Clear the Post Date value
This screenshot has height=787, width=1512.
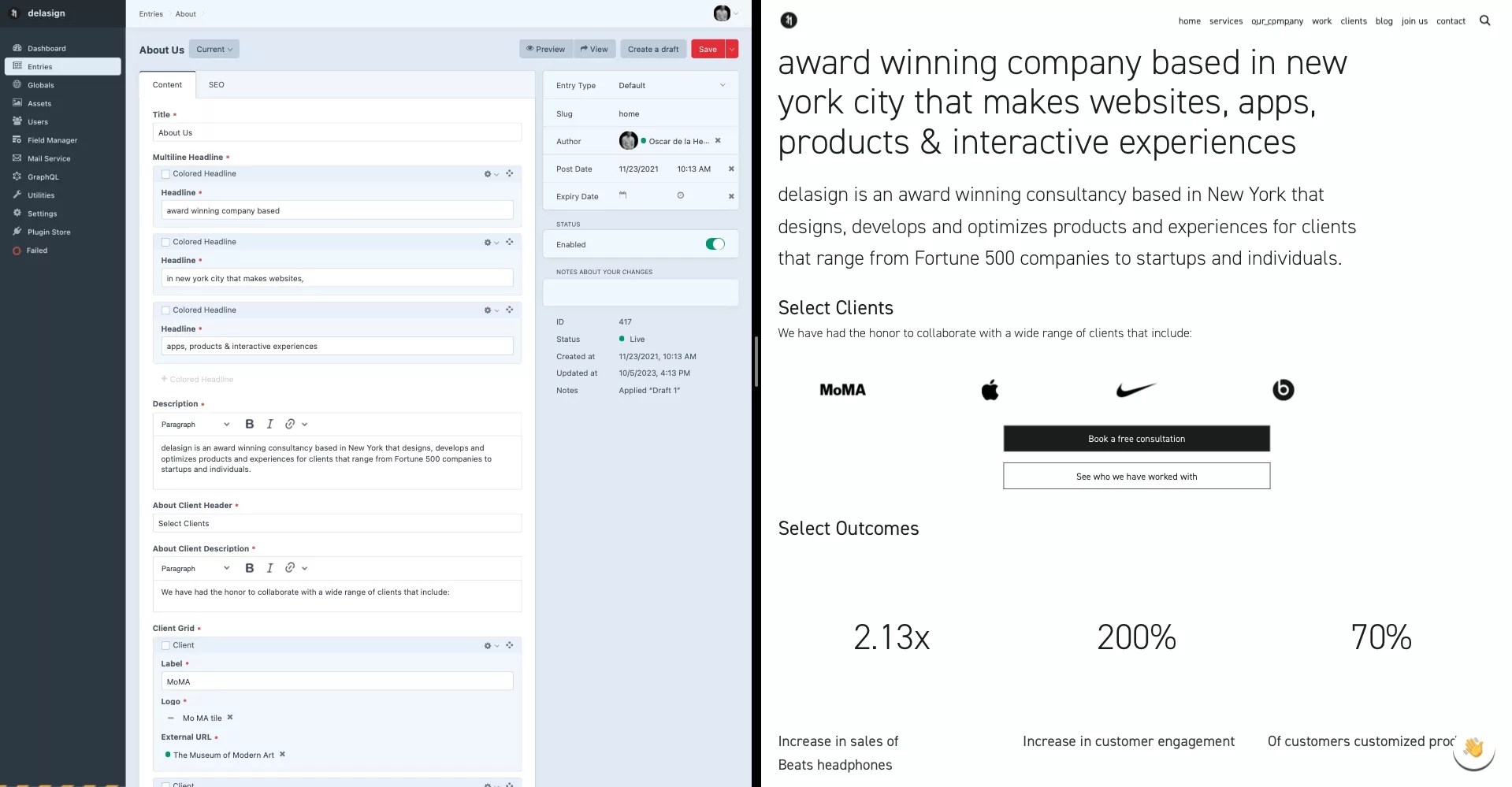coord(731,169)
